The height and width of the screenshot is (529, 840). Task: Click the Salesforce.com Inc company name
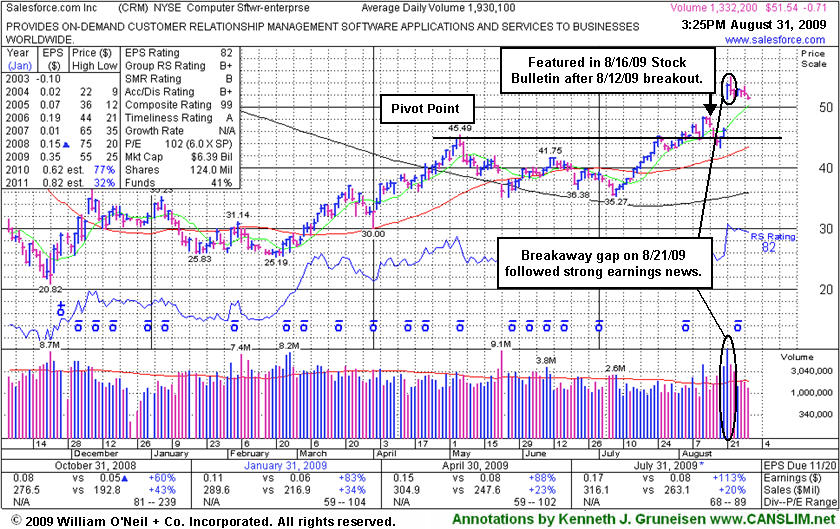(x=52, y=8)
